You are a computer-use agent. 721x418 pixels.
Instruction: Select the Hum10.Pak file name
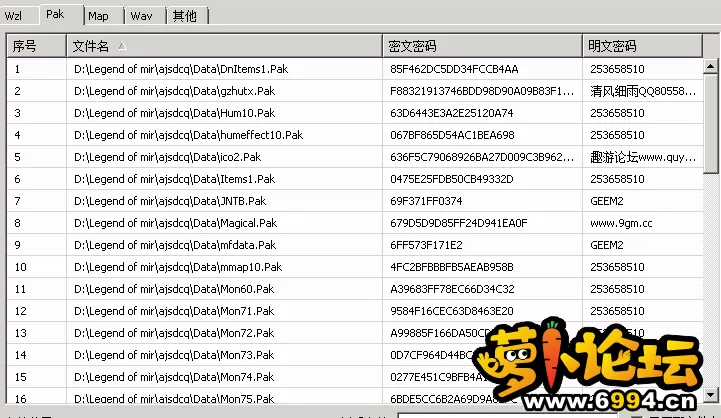click(174, 113)
